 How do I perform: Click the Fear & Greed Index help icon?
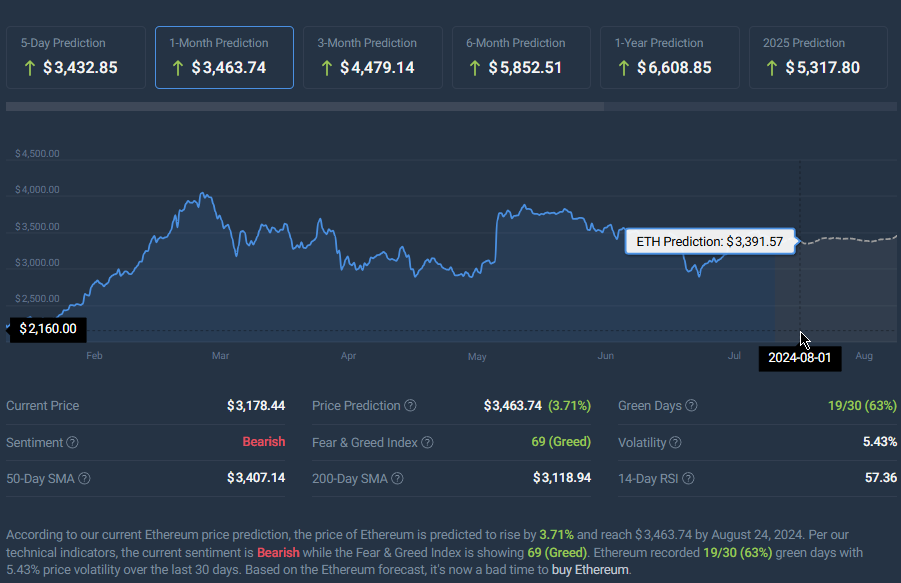coord(428,442)
